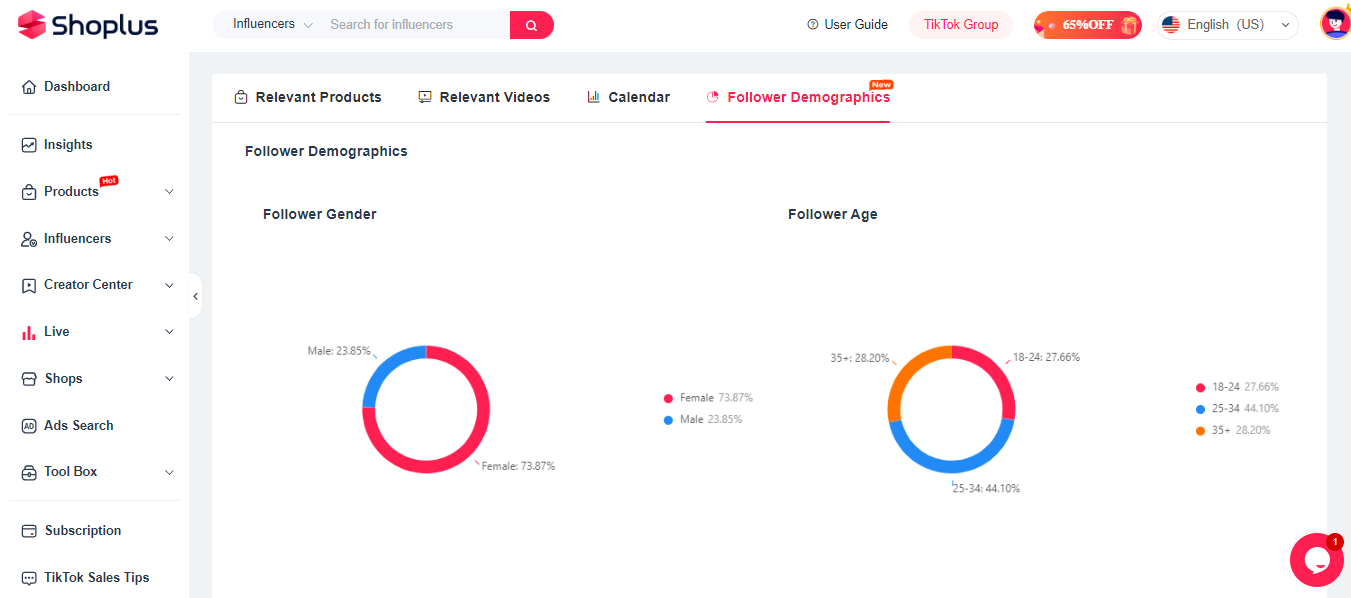Toggle 18-24 series in age legend
This screenshot has width=1351, height=598.
click(x=1237, y=387)
